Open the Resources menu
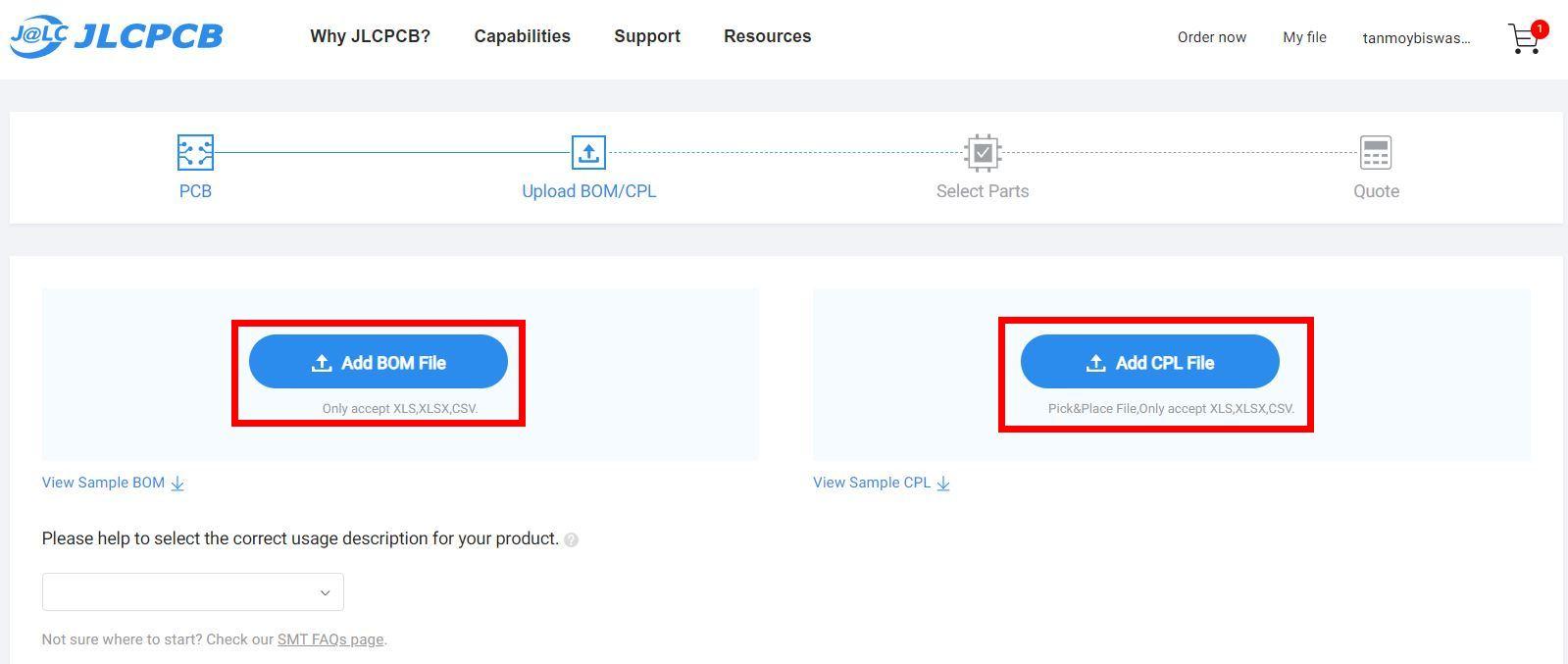Screen dimensions: 1568x664 point(767,36)
